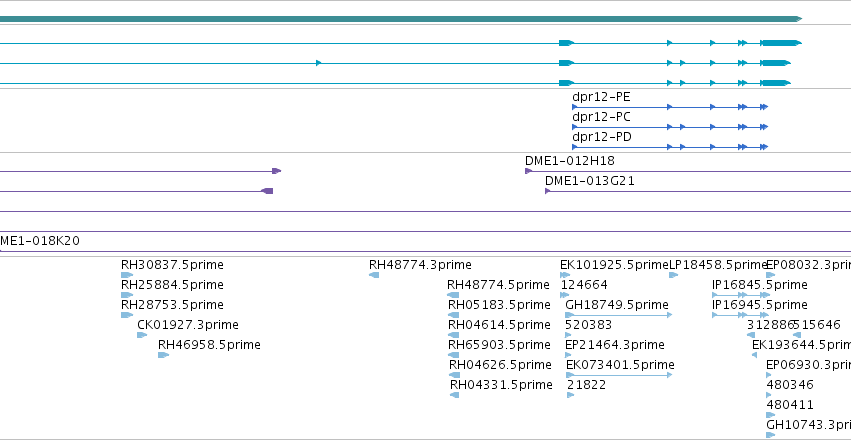Select the DME1-012H18 clone label
The image size is (851, 440).
(569, 161)
